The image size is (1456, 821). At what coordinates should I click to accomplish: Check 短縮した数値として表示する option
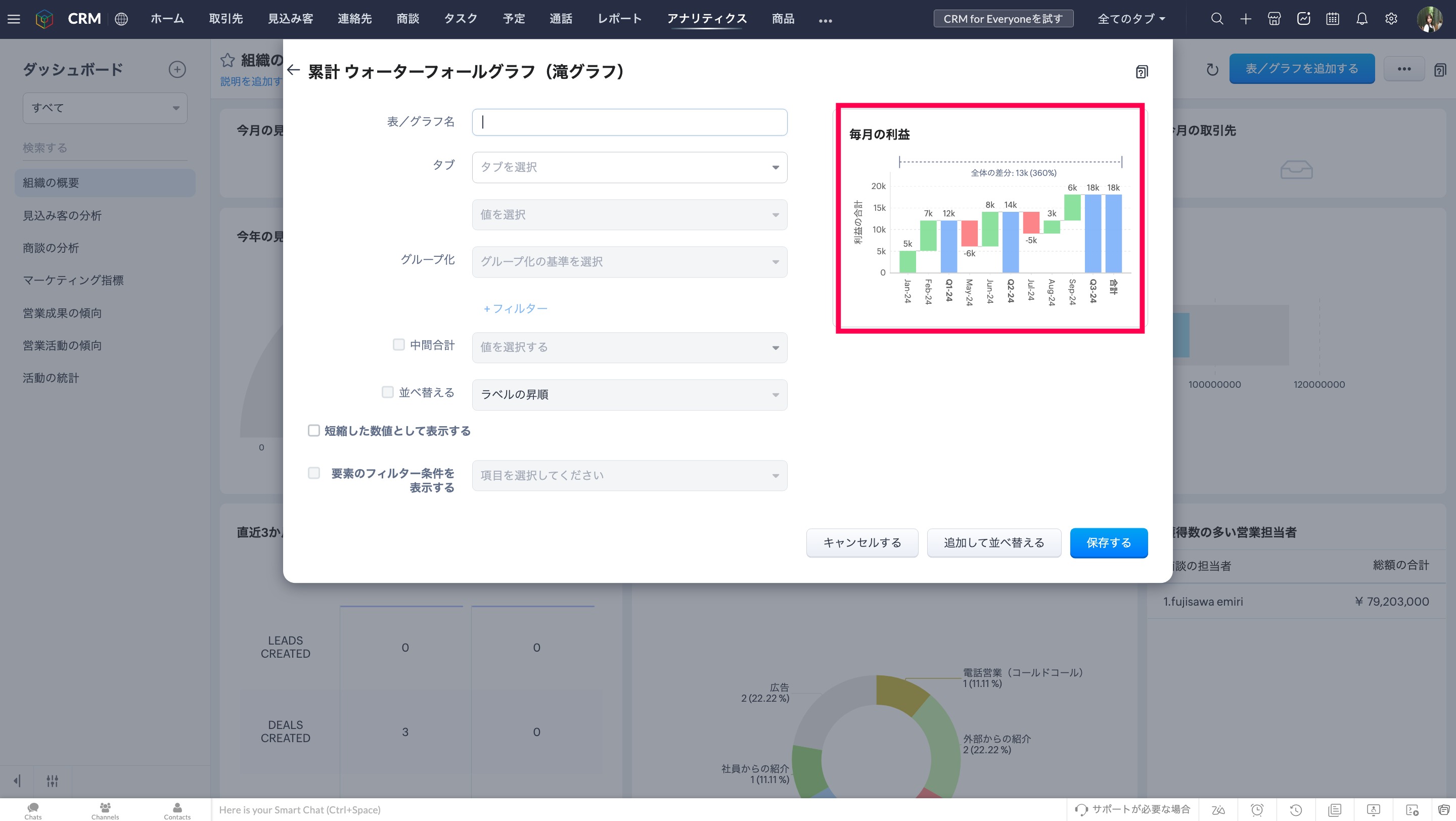(313, 431)
